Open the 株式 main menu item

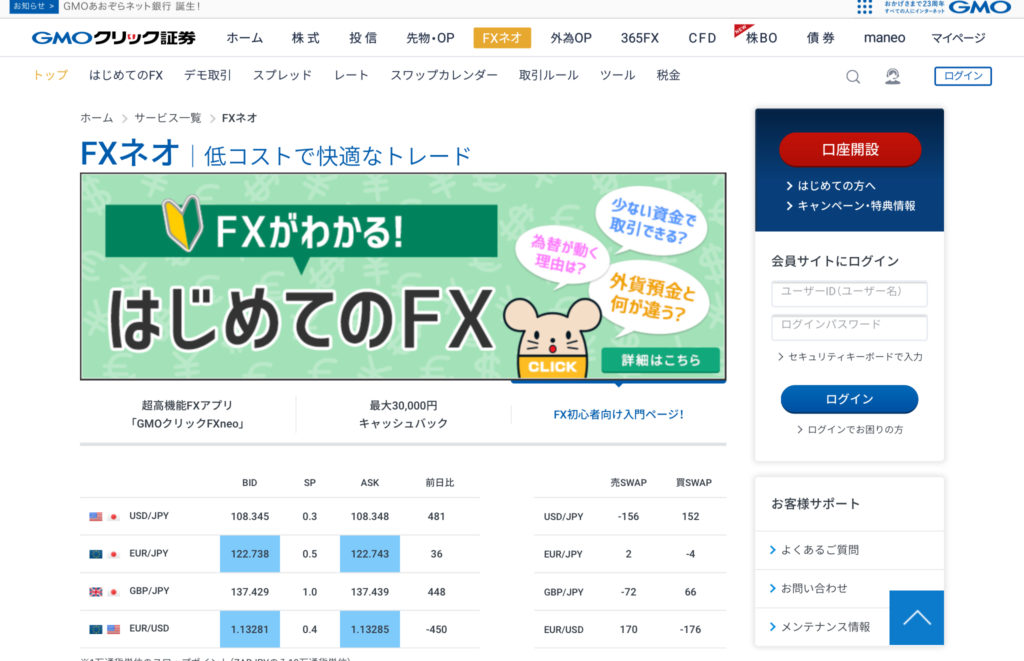pyautogui.click(x=306, y=38)
